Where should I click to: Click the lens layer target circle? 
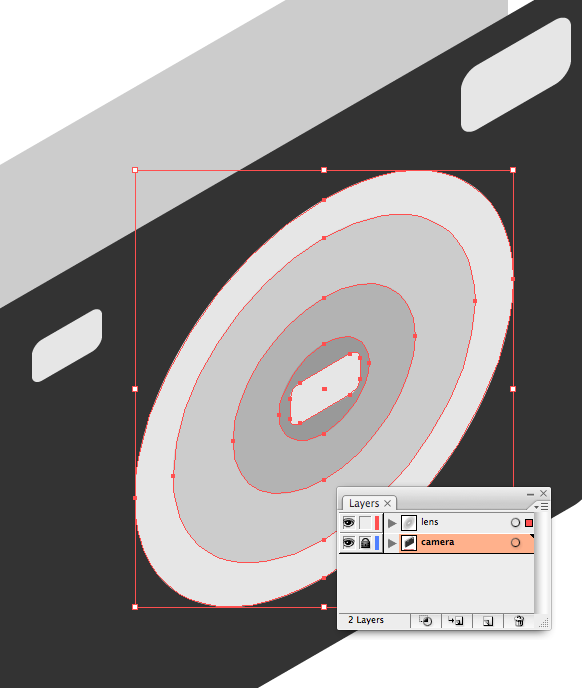(x=515, y=522)
